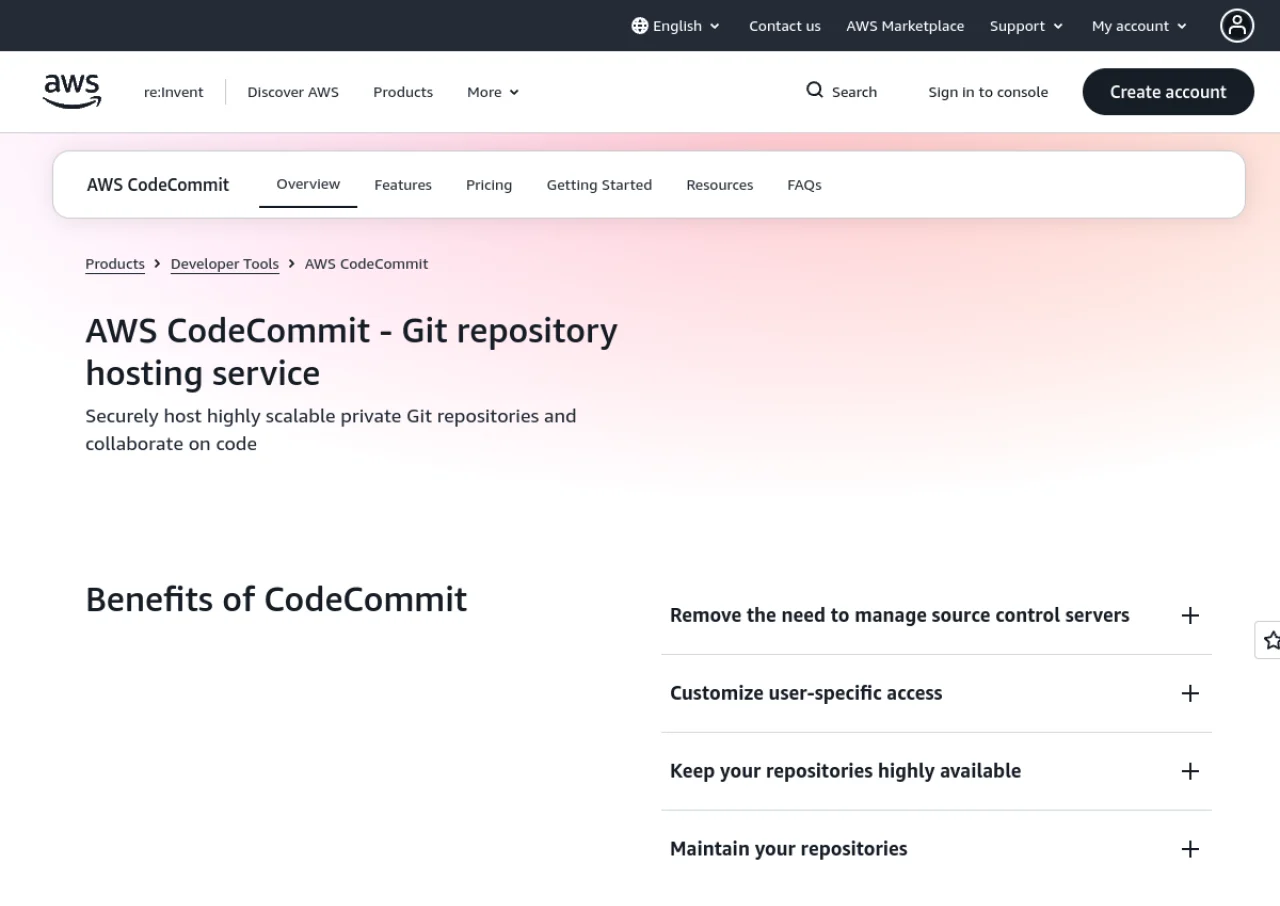Click the star feedback icon at right edge
Image resolution: width=1280 pixels, height=906 pixels.
click(x=1269, y=640)
